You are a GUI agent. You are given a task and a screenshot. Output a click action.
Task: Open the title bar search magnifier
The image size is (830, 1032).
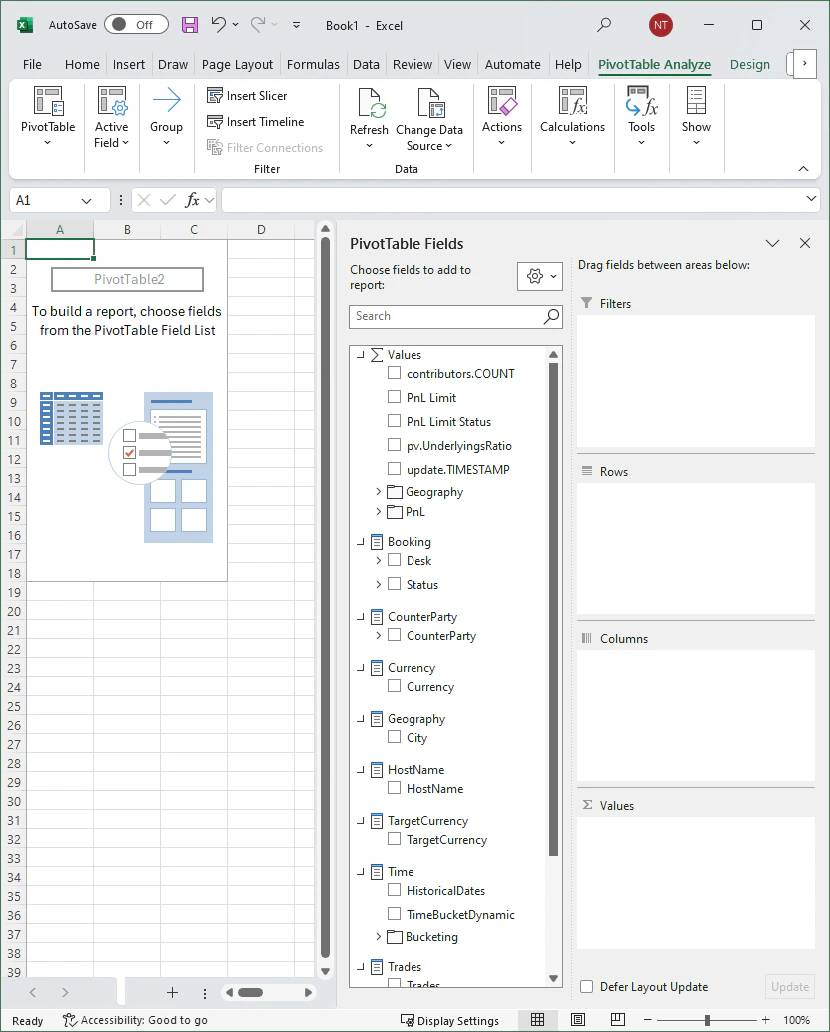tap(604, 25)
